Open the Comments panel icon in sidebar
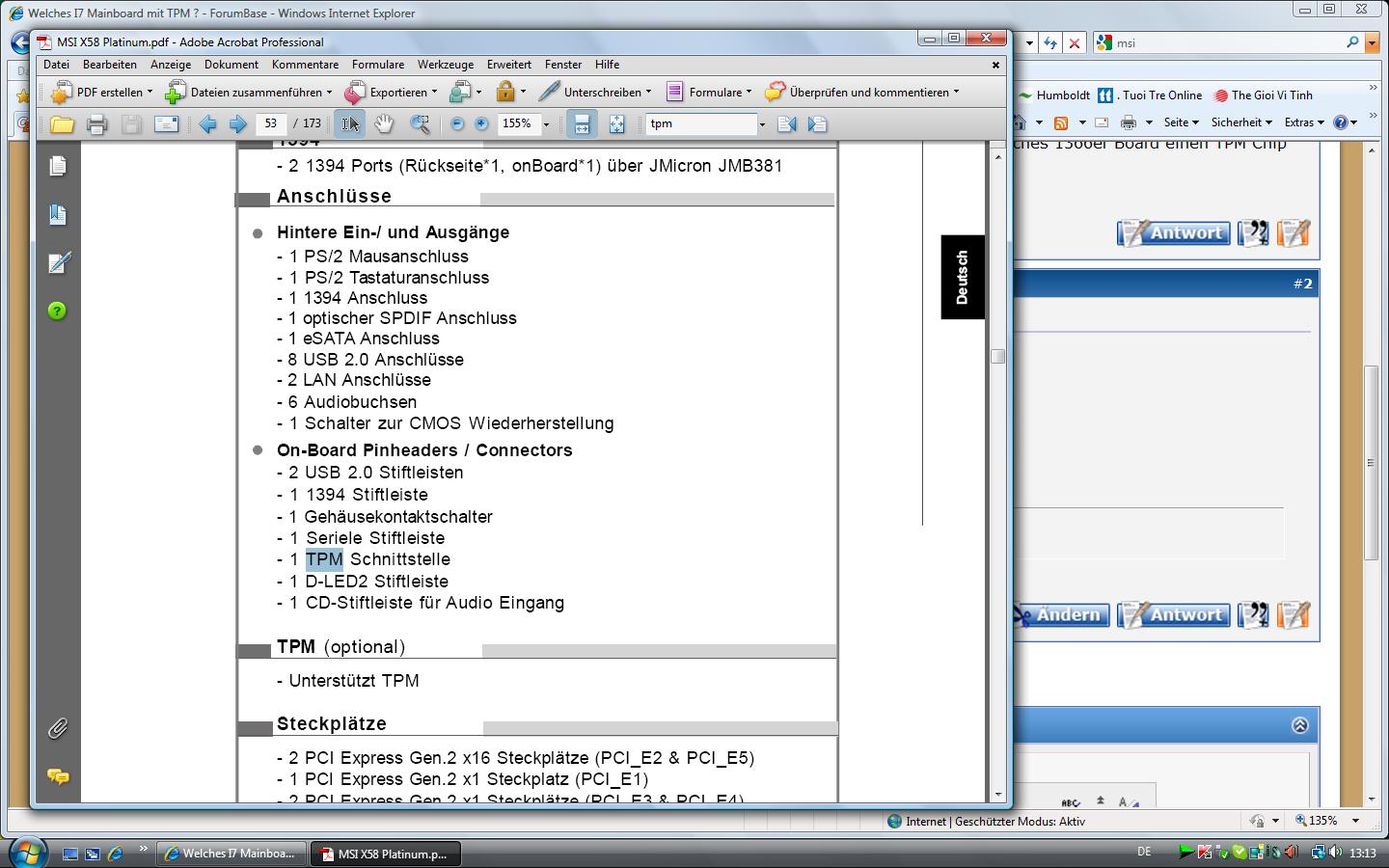Viewport: 1389px width, 868px height. click(x=58, y=776)
